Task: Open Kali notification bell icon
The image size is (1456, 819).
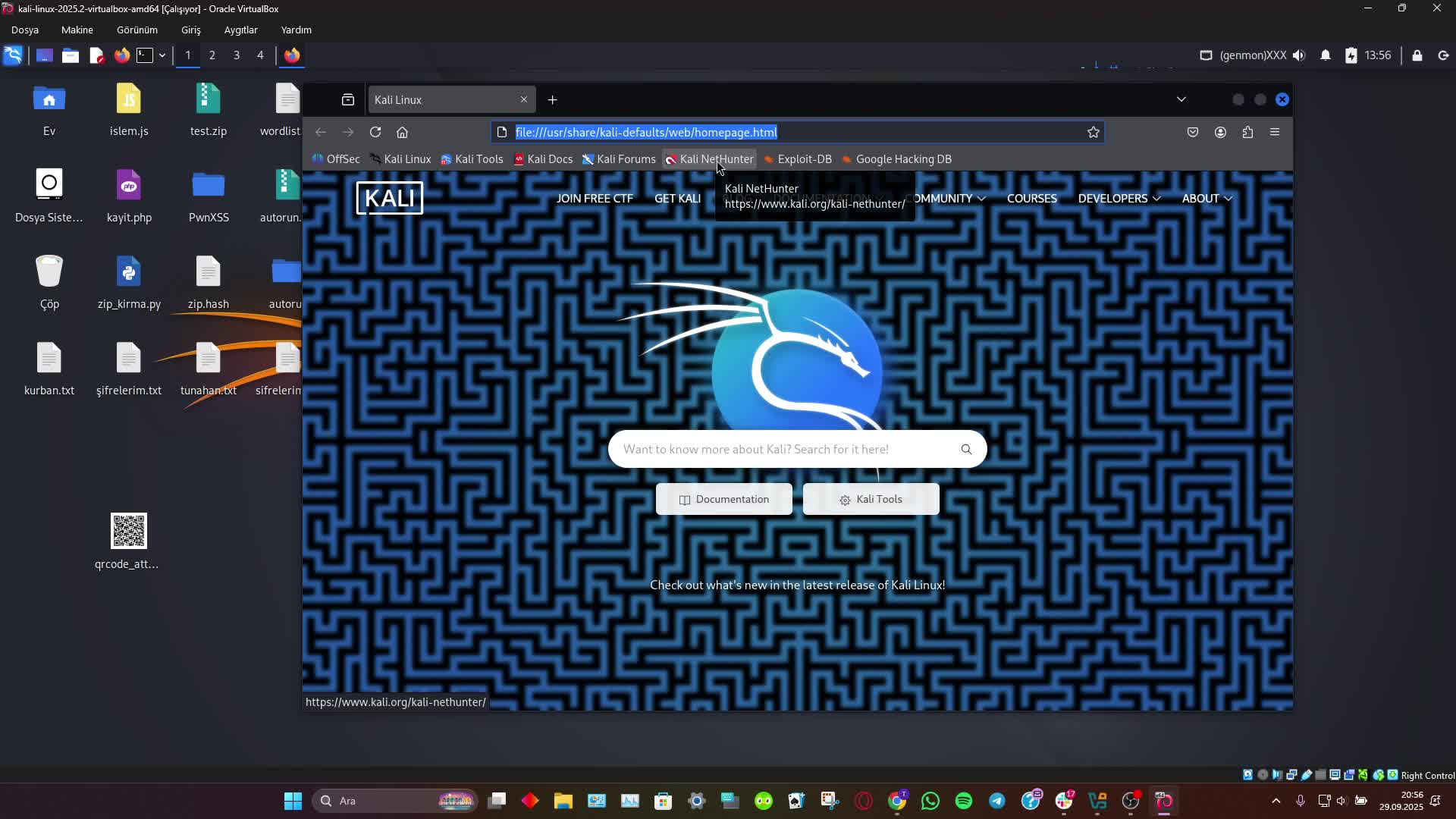Action: pos(1326,55)
